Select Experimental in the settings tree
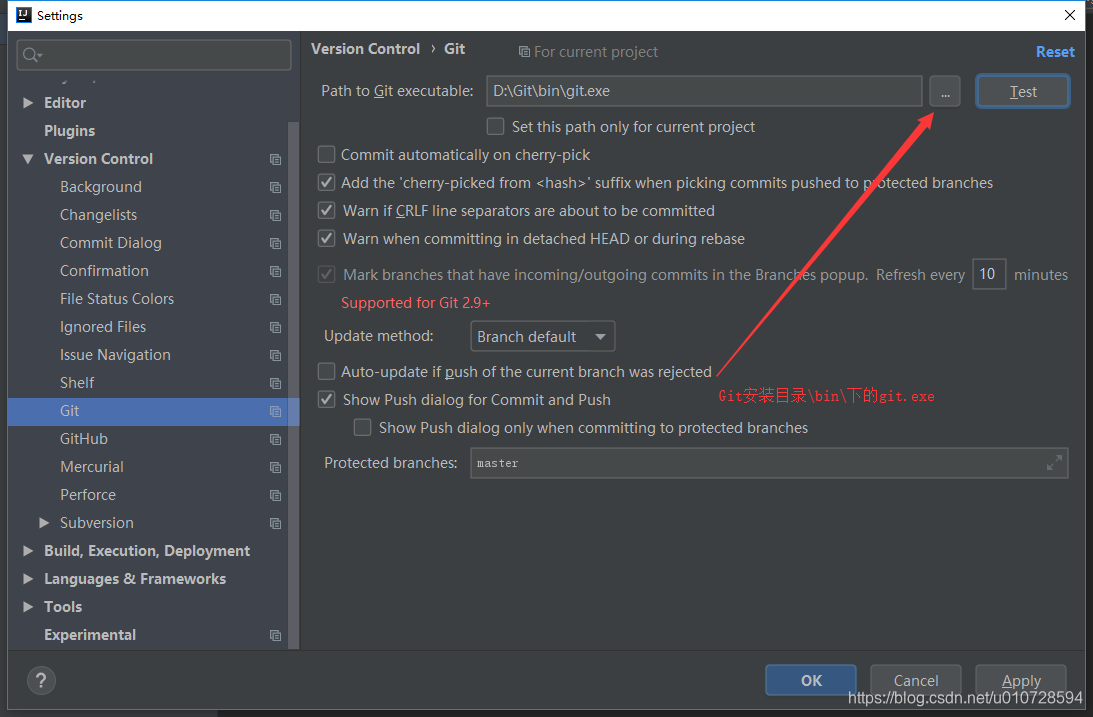 pos(90,635)
